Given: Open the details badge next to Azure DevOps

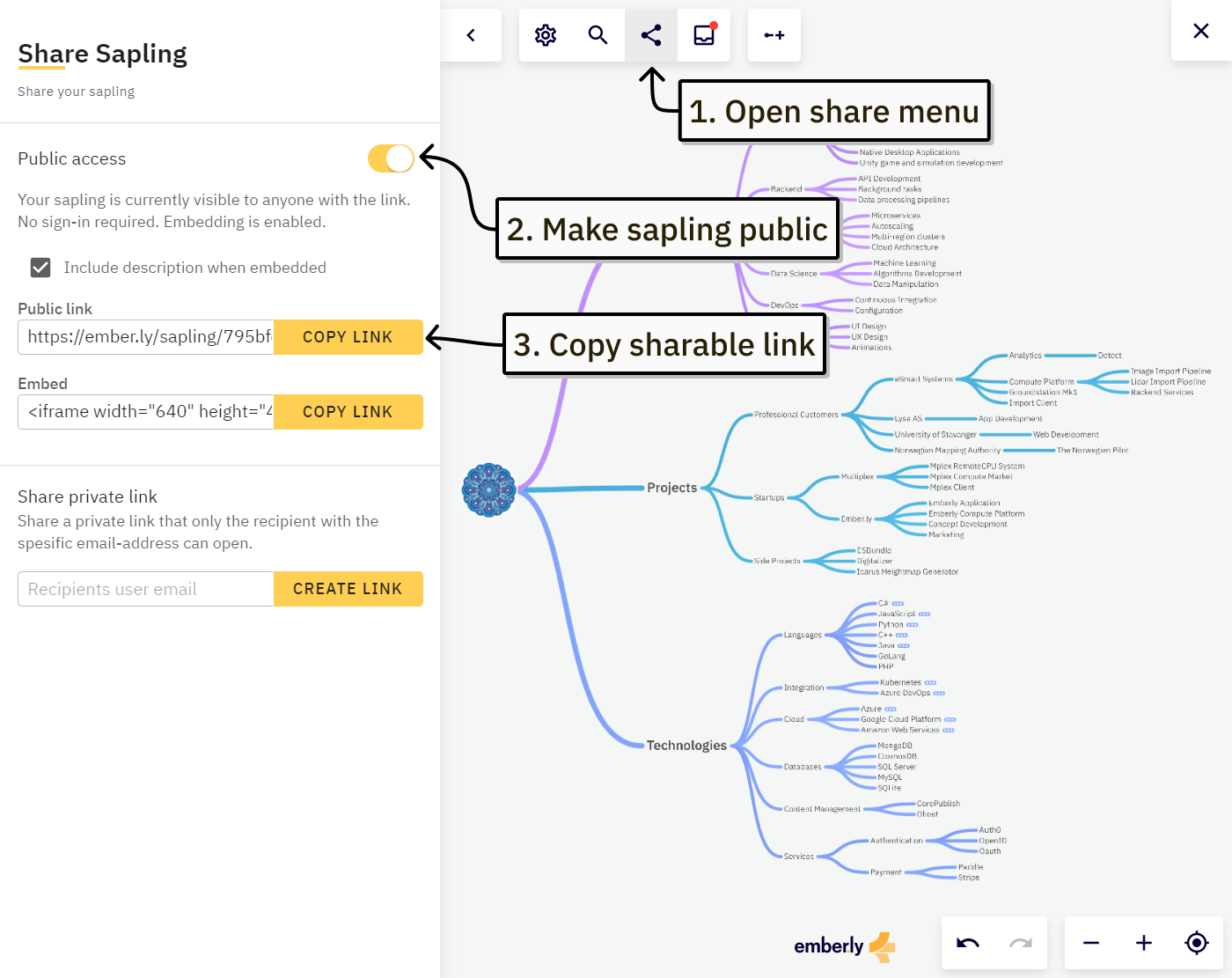Looking at the screenshot, I should click(x=939, y=694).
